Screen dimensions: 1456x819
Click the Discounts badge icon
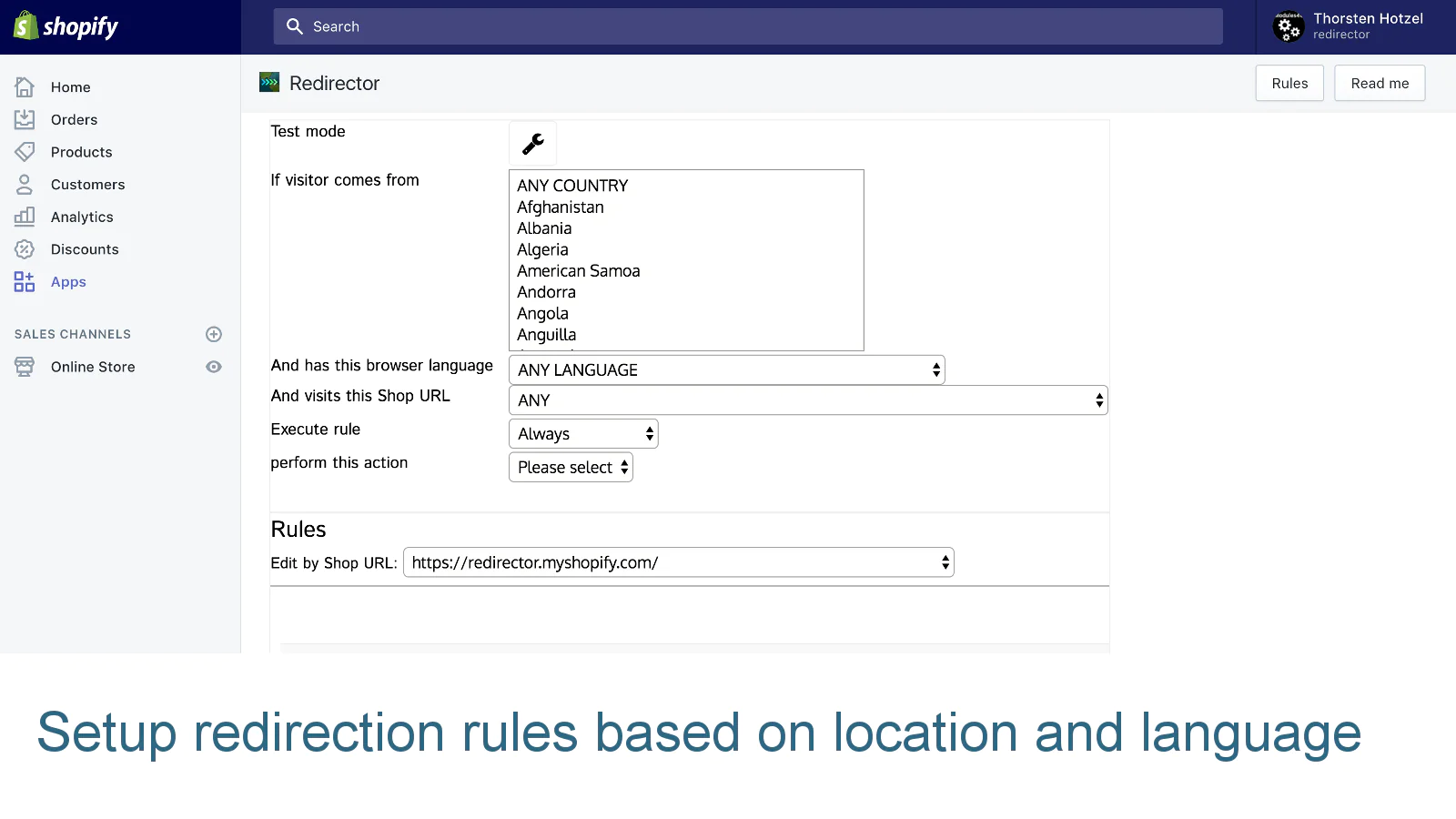(x=25, y=249)
